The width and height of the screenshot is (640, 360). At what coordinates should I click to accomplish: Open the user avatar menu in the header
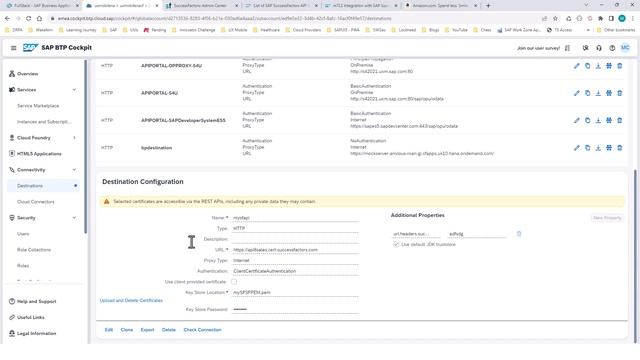click(x=625, y=48)
